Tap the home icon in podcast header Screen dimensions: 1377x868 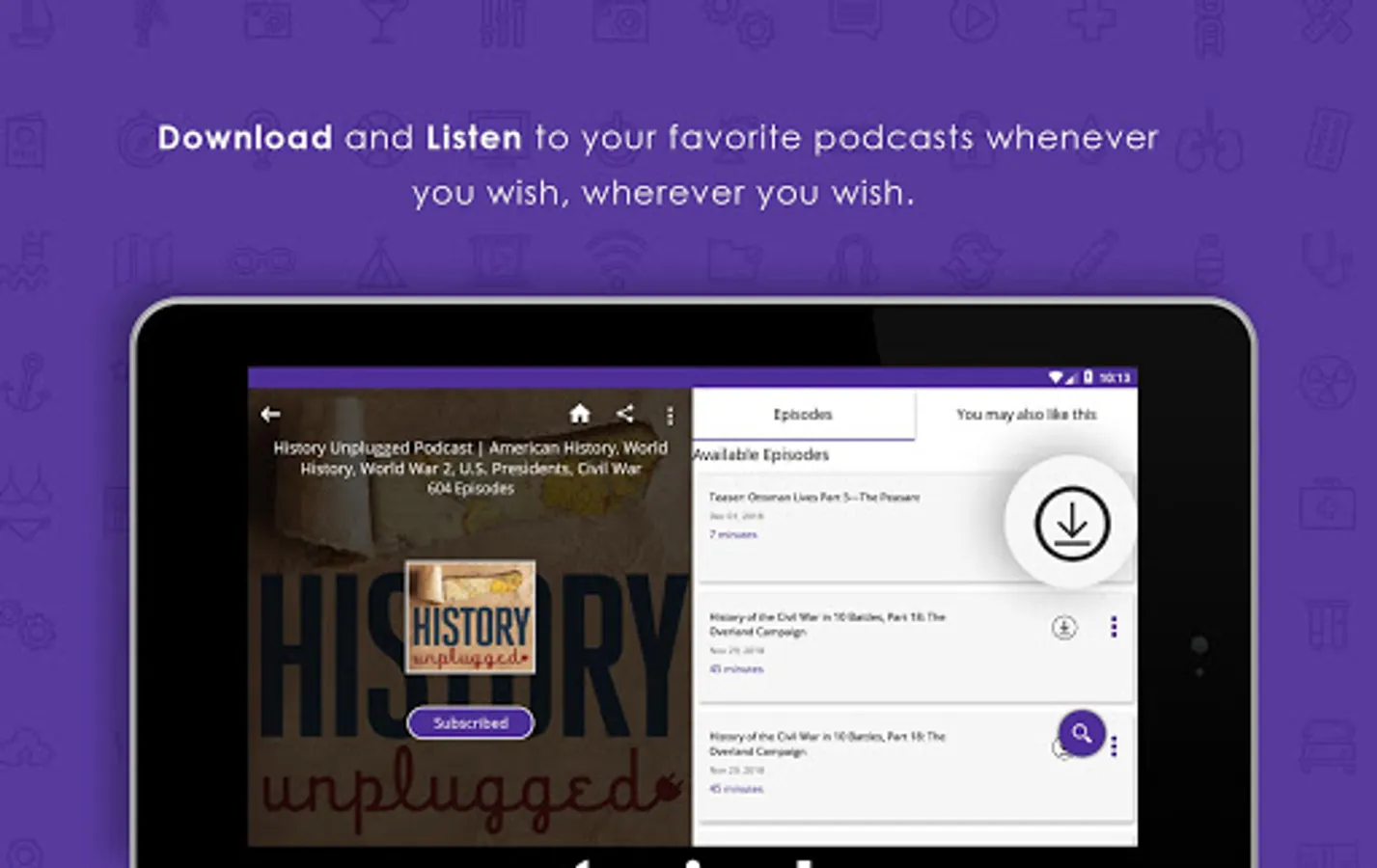coord(580,414)
